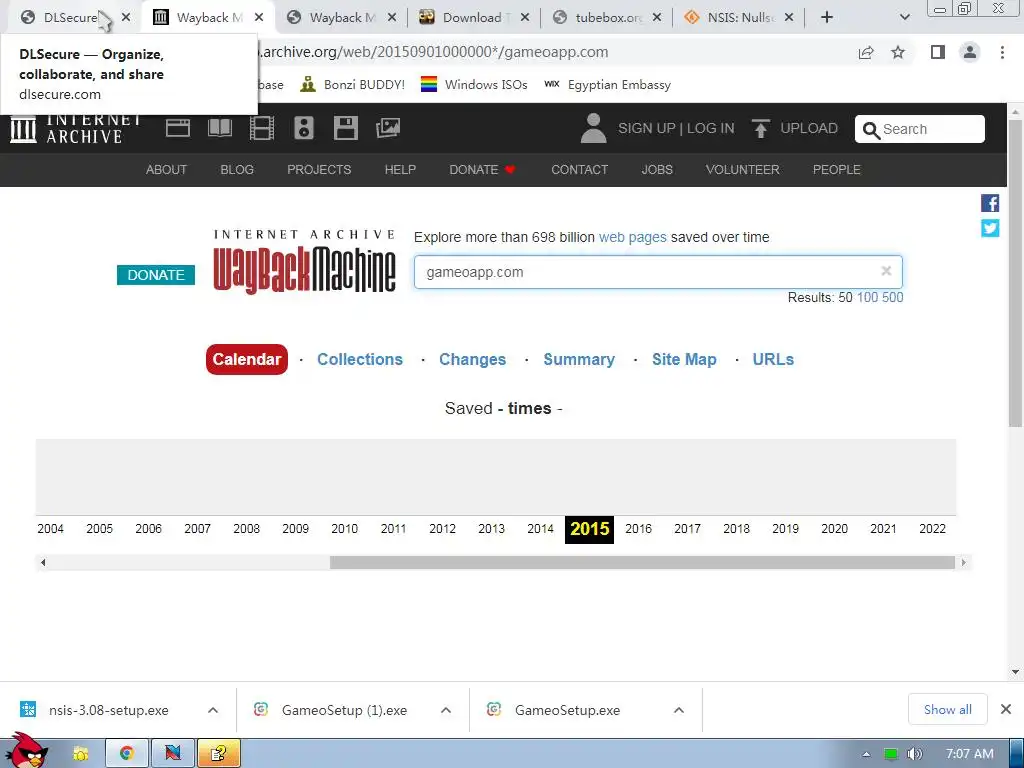Screen dimensions: 1024x768
Task: Open the folder icon in the taskbar
Action: [80, 753]
